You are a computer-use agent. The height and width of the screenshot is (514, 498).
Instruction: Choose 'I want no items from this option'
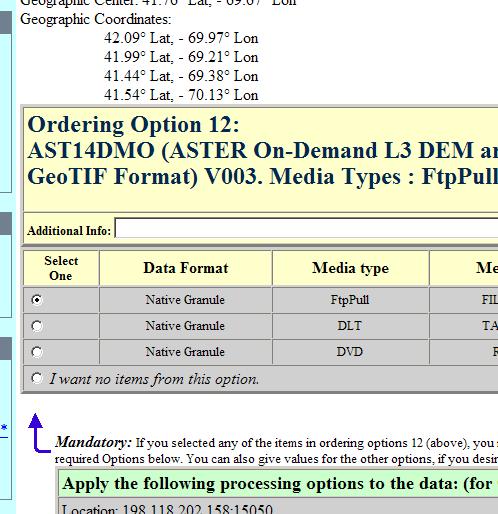tap(37, 378)
